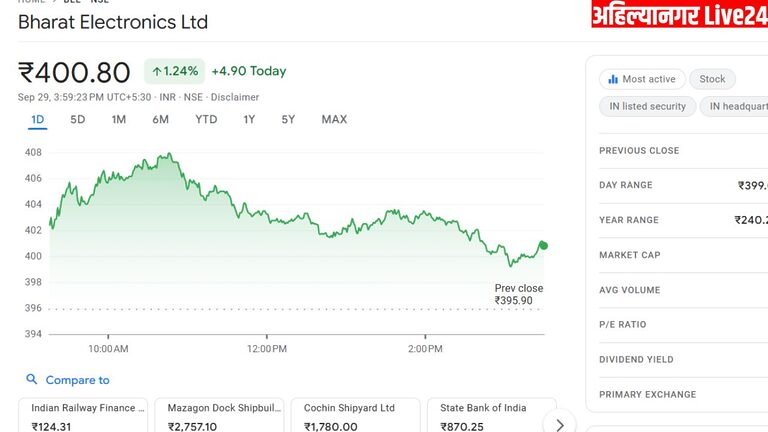Open Indian Railway Finance stock card
The image size is (768, 432).
click(x=83, y=416)
